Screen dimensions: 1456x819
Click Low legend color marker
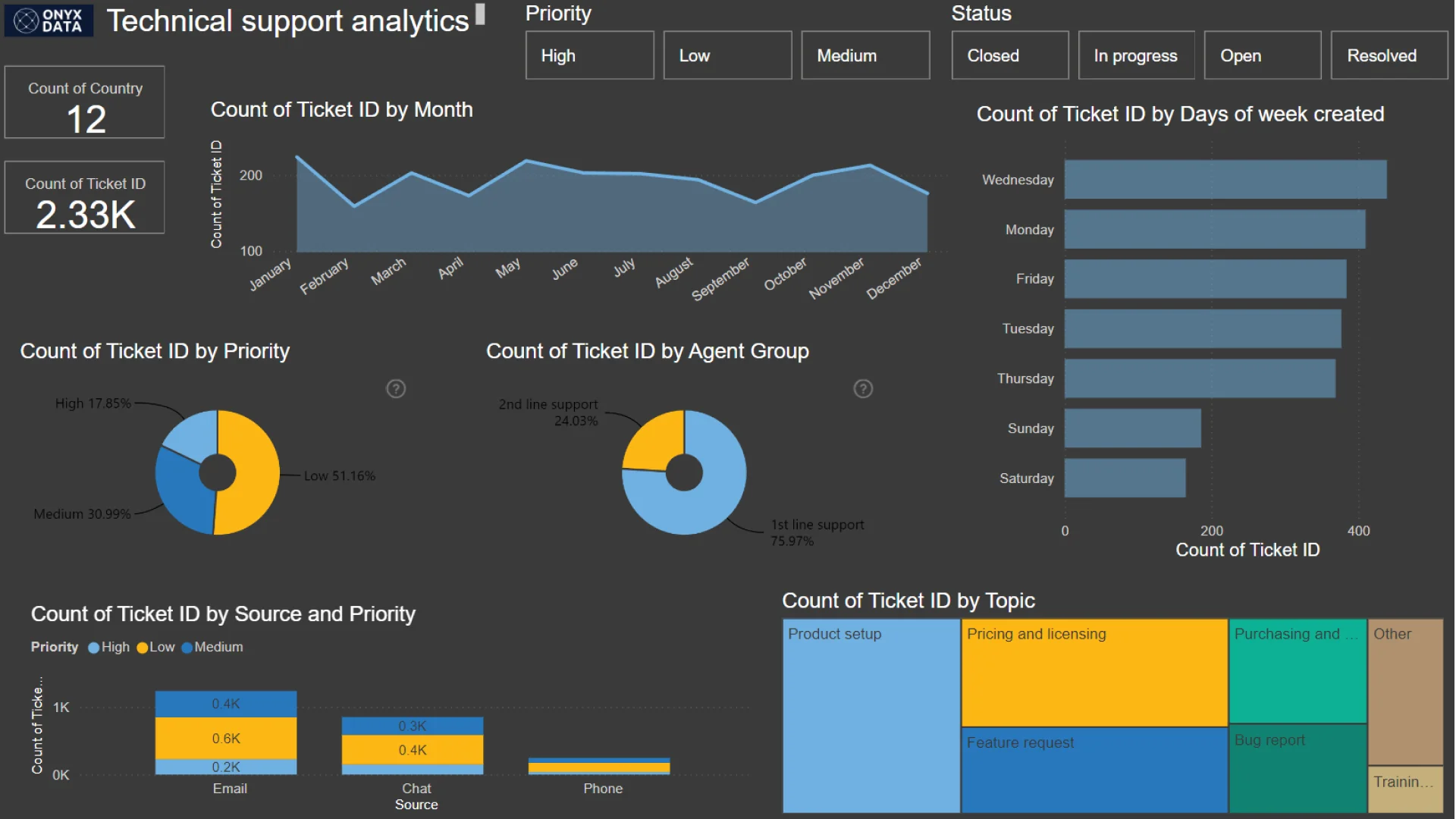click(142, 648)
